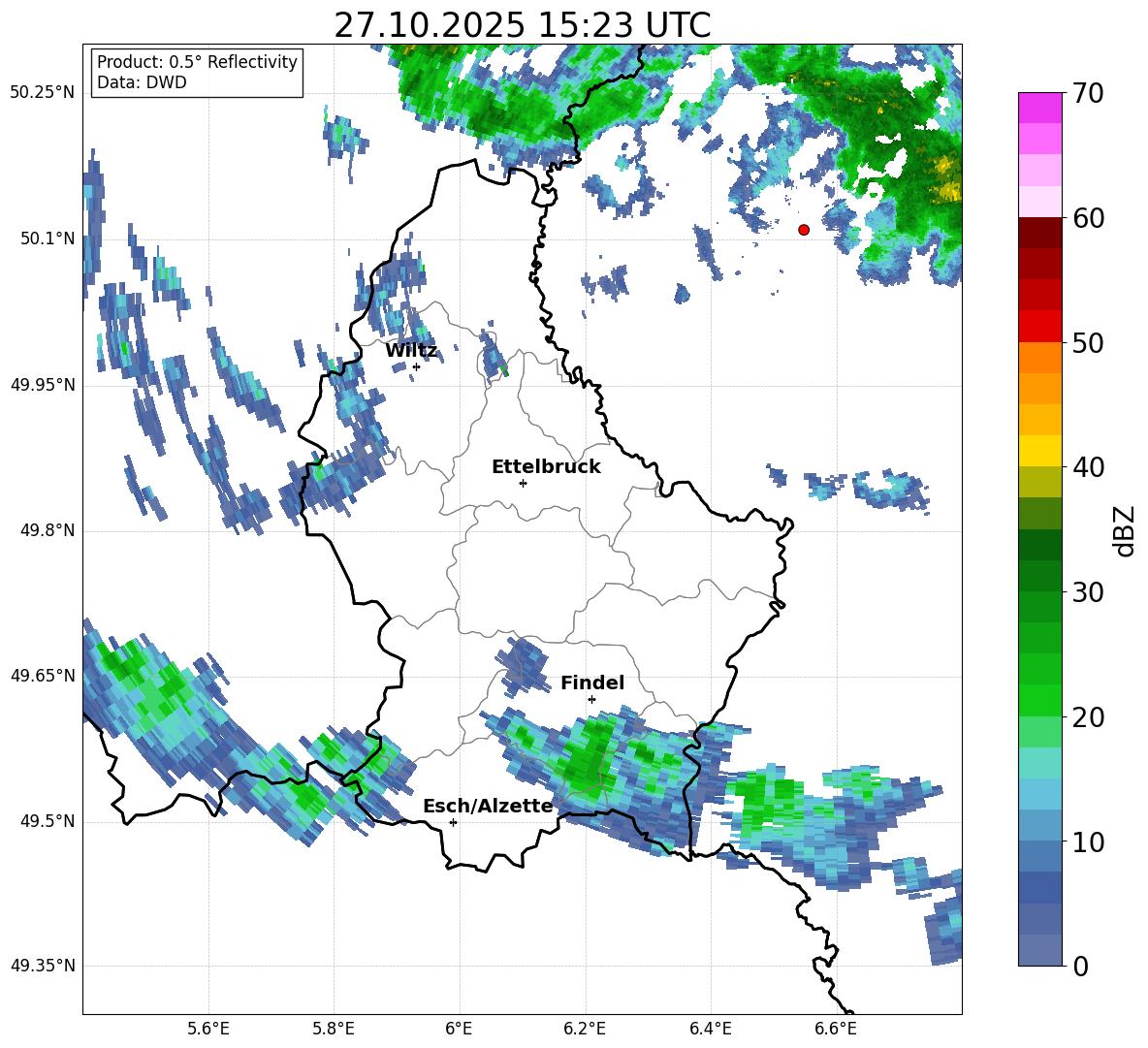This screenshot has height=1048, width=1148.
Task: Click 'Product: 0.5° Reflectivity' text
Action: 197,62
